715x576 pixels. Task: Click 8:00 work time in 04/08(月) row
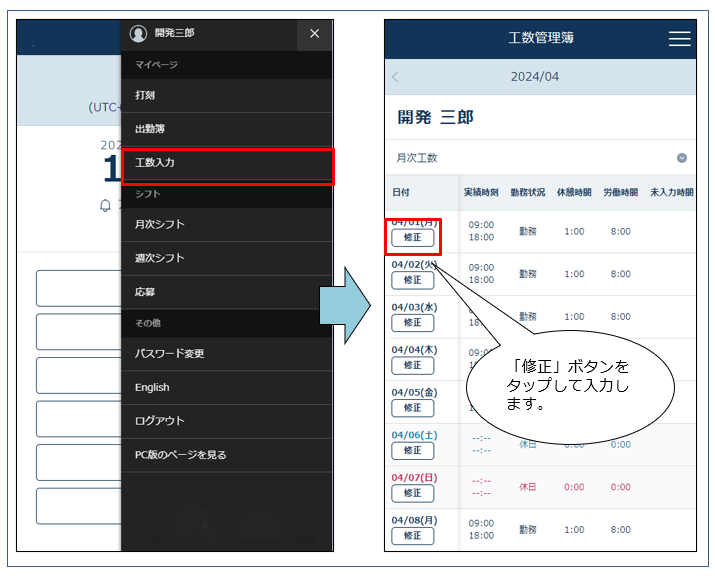[621, 529]
